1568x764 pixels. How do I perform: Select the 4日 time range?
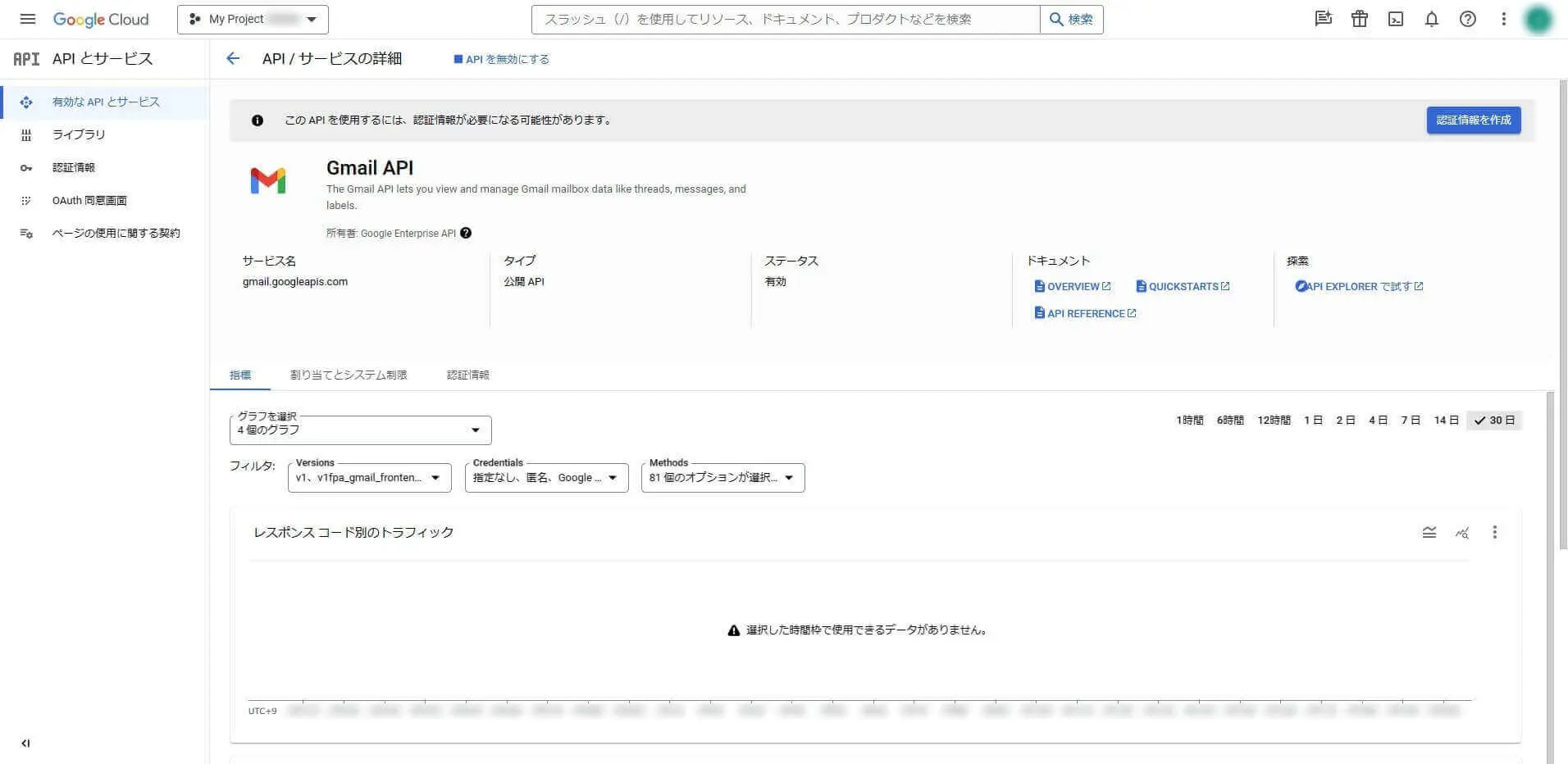pos(1379,421)
